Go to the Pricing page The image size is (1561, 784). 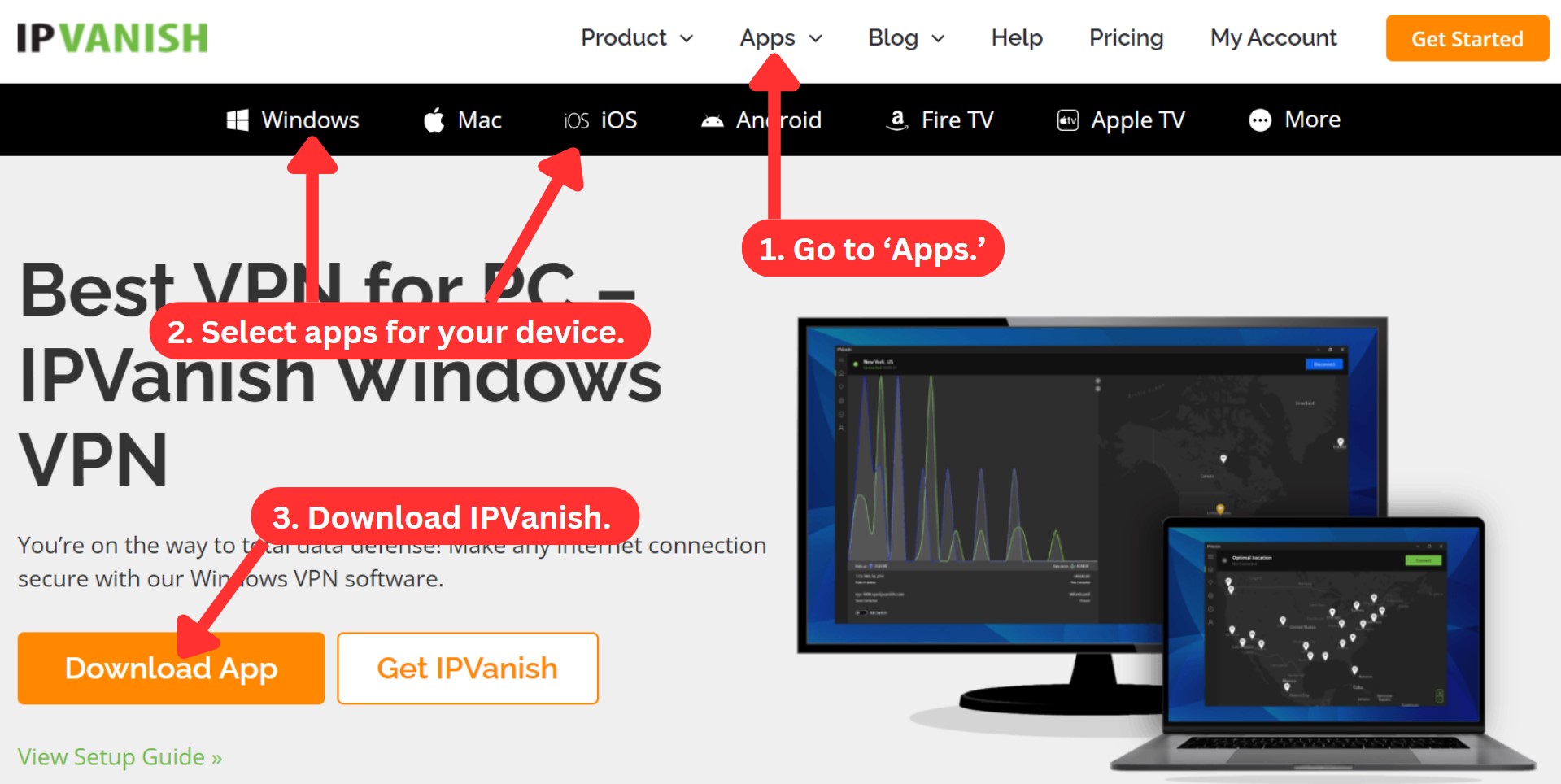click(1127, 37)
